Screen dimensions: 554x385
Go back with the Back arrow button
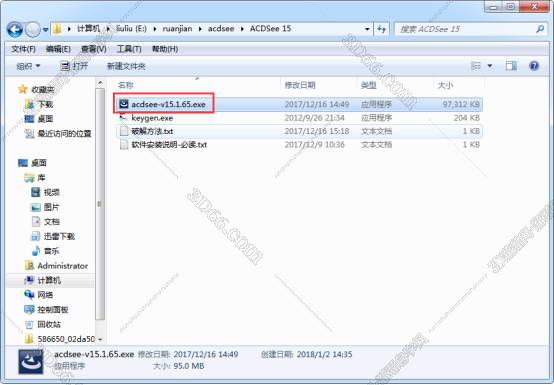[x=15, y=29]
